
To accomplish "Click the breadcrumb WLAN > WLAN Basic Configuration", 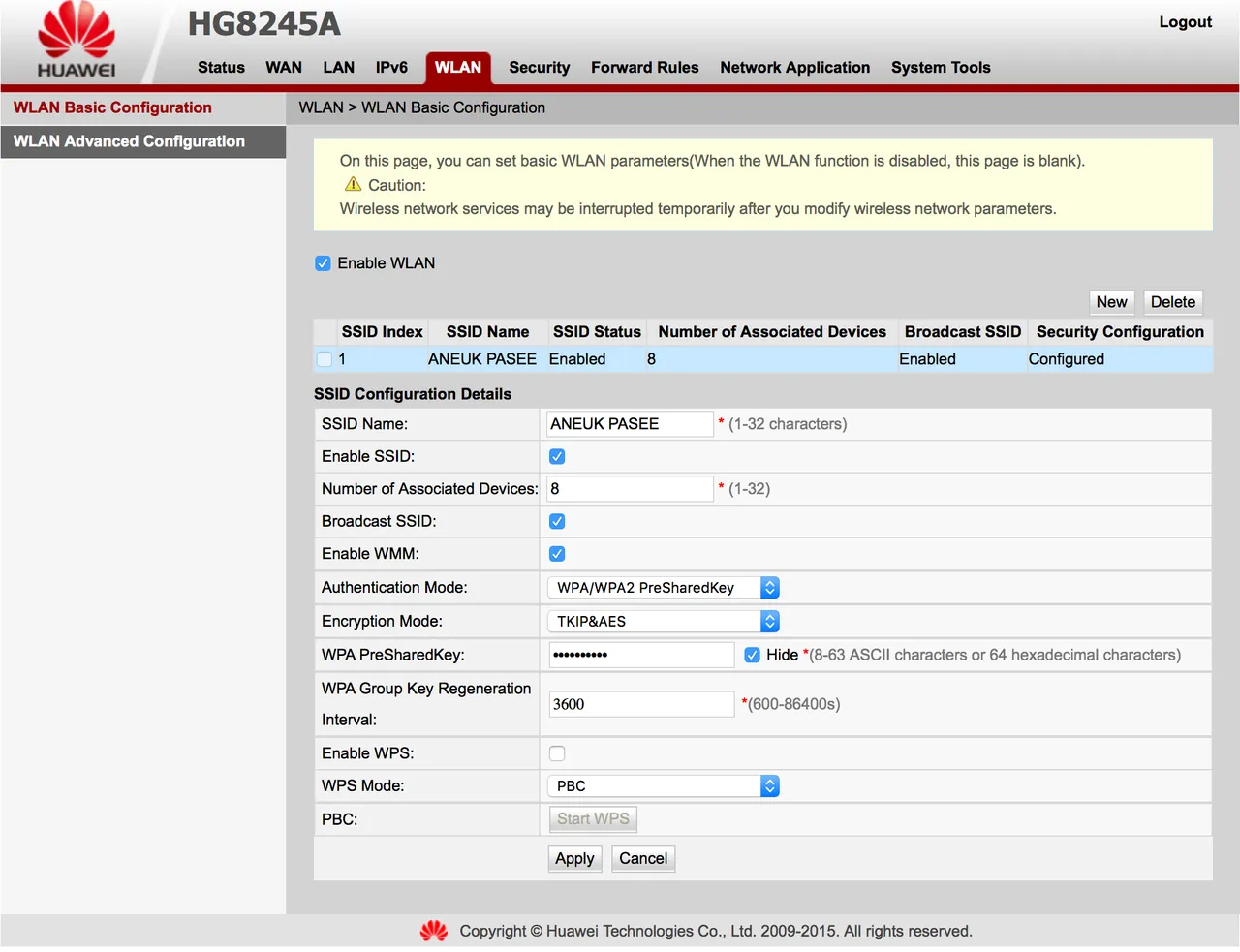I will 422,107.
